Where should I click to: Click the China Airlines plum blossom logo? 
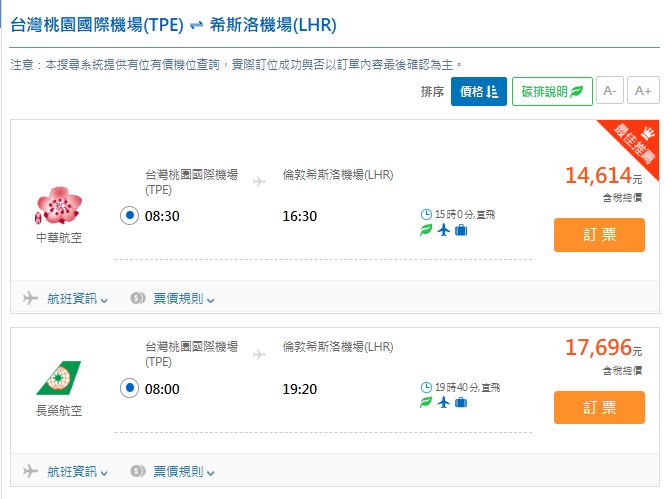tap(59, 206)
